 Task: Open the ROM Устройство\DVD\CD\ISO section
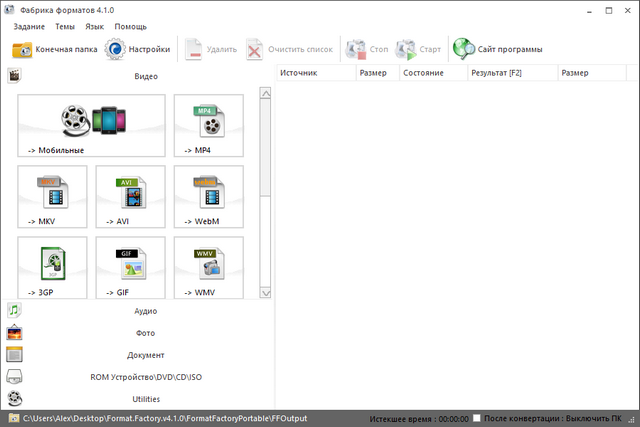pyautogui.click(x=145, y=377)
